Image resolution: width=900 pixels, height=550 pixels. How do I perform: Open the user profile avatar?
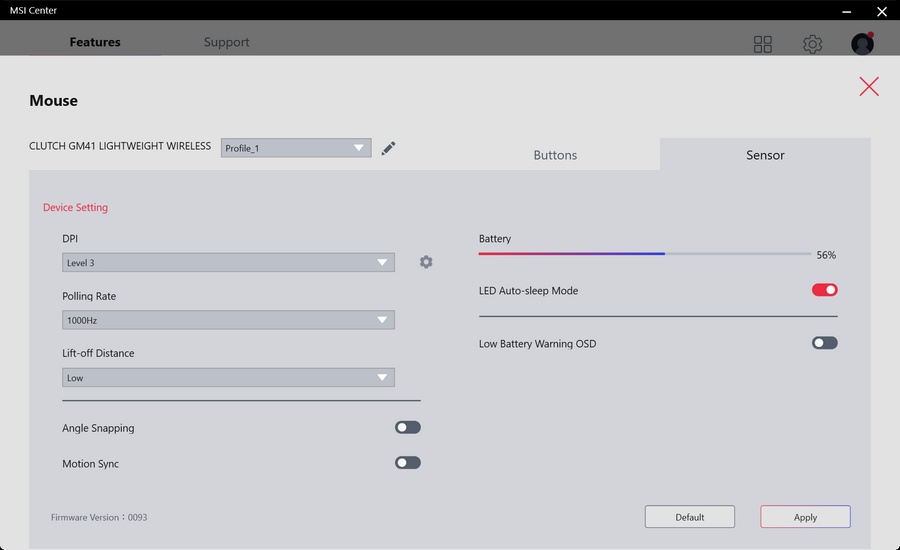[x=862, y=44]
